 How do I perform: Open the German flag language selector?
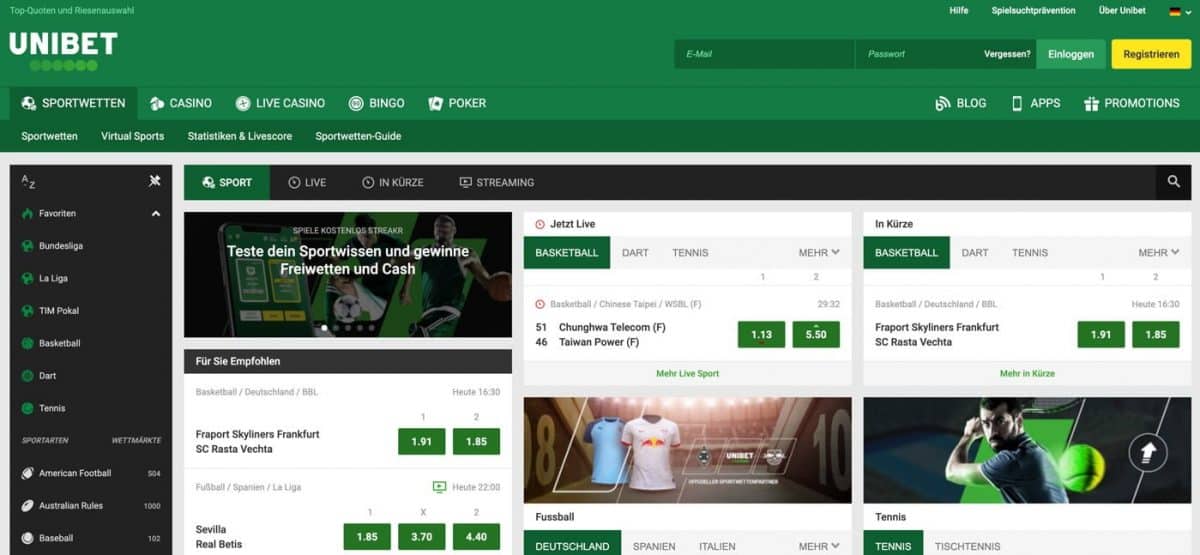tap(1179, 11)
